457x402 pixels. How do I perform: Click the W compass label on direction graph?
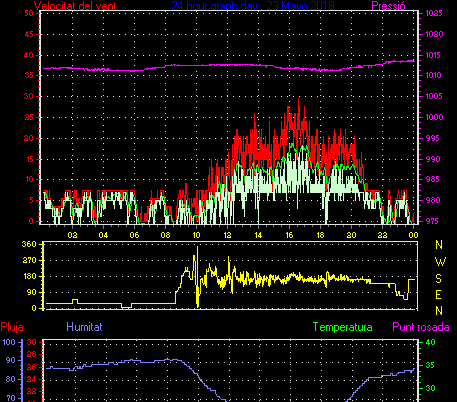click(440, 262)
